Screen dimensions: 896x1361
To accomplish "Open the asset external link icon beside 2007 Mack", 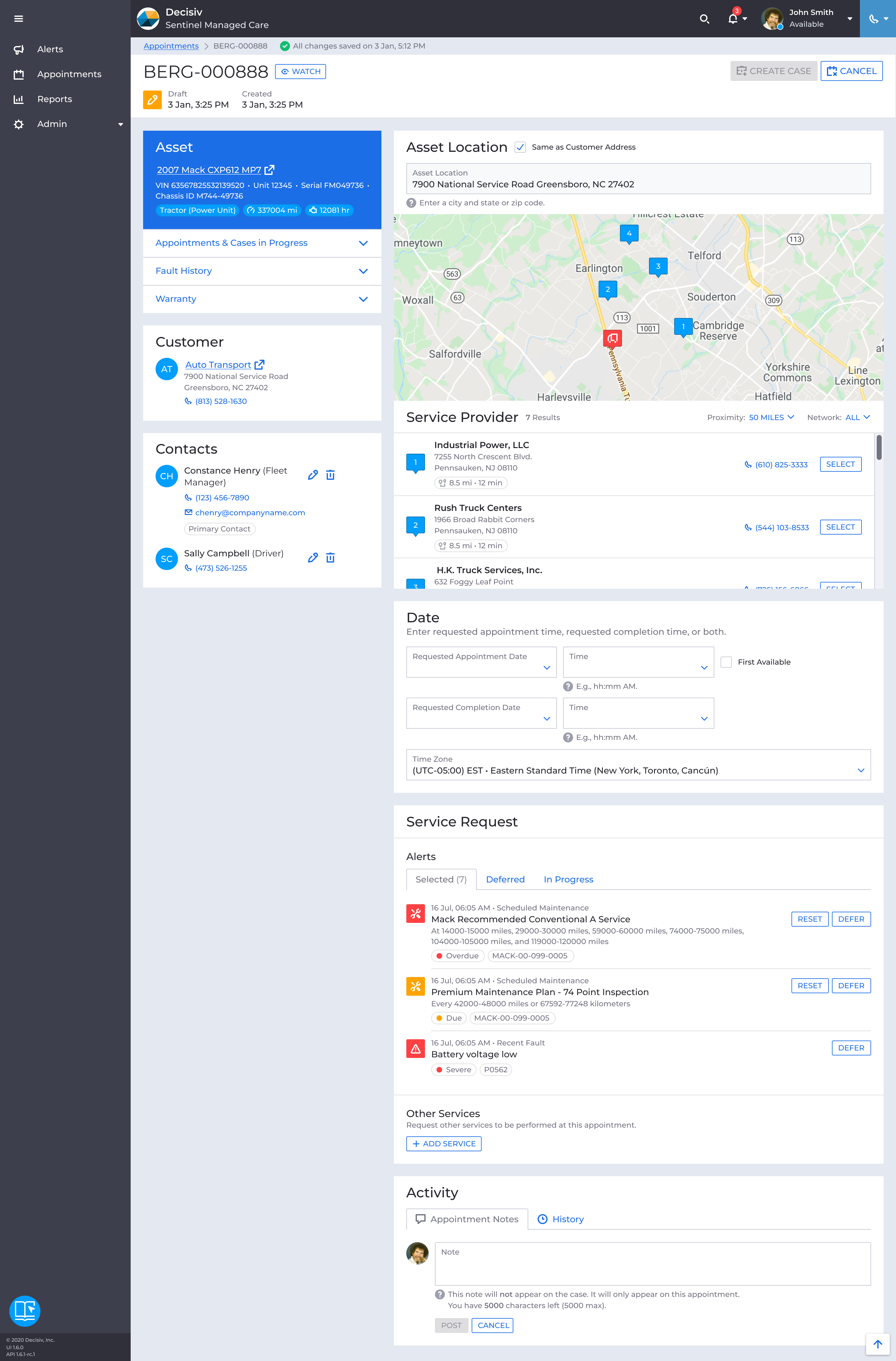I will click(269, 170).
